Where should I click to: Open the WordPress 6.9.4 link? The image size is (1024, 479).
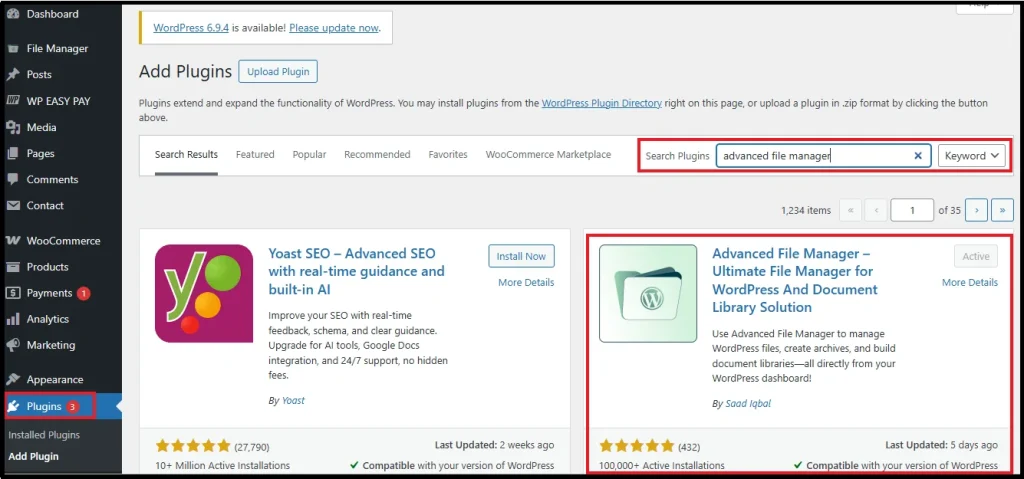(191, 27)
